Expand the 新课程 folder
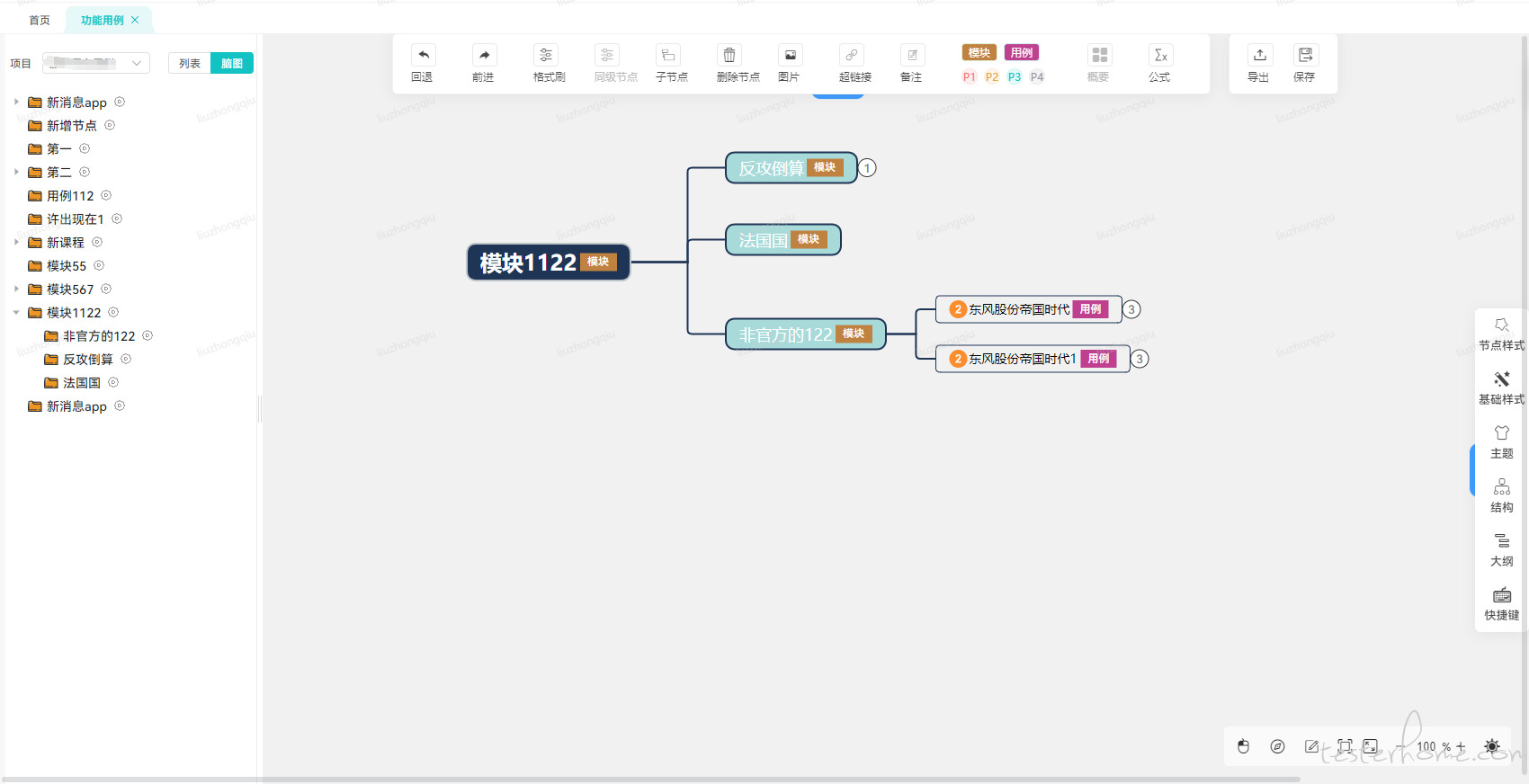The height and width of the screenshot is (784, 1529). [x=16, y=242]
